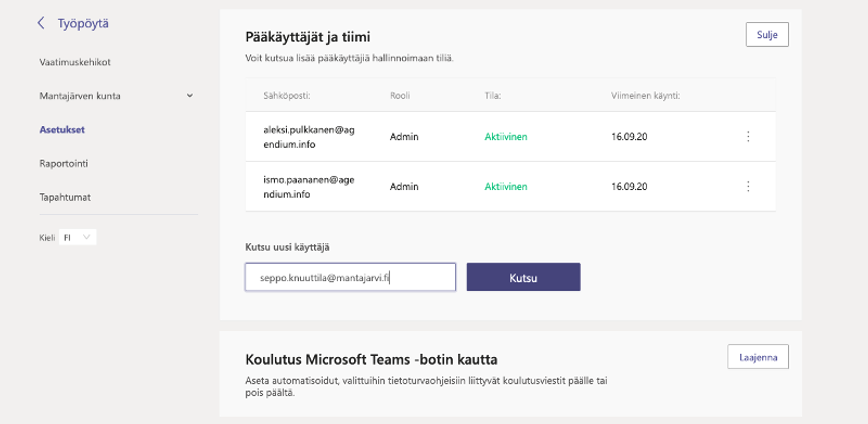Click the Sähköposti column header
Screen dimensions: 868x424
pos(287,96)
